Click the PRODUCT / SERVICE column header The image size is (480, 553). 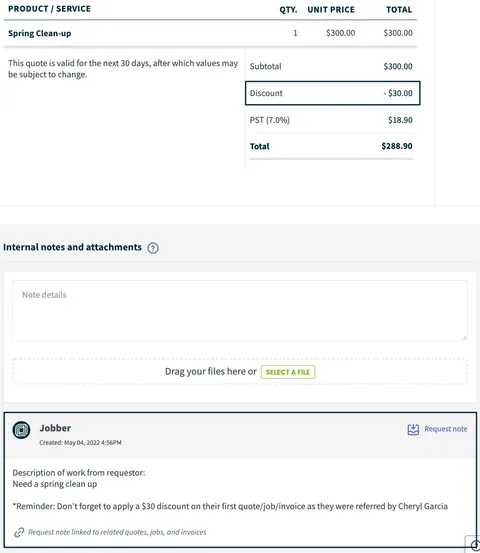pyautogui.click(x=49, y=9)
